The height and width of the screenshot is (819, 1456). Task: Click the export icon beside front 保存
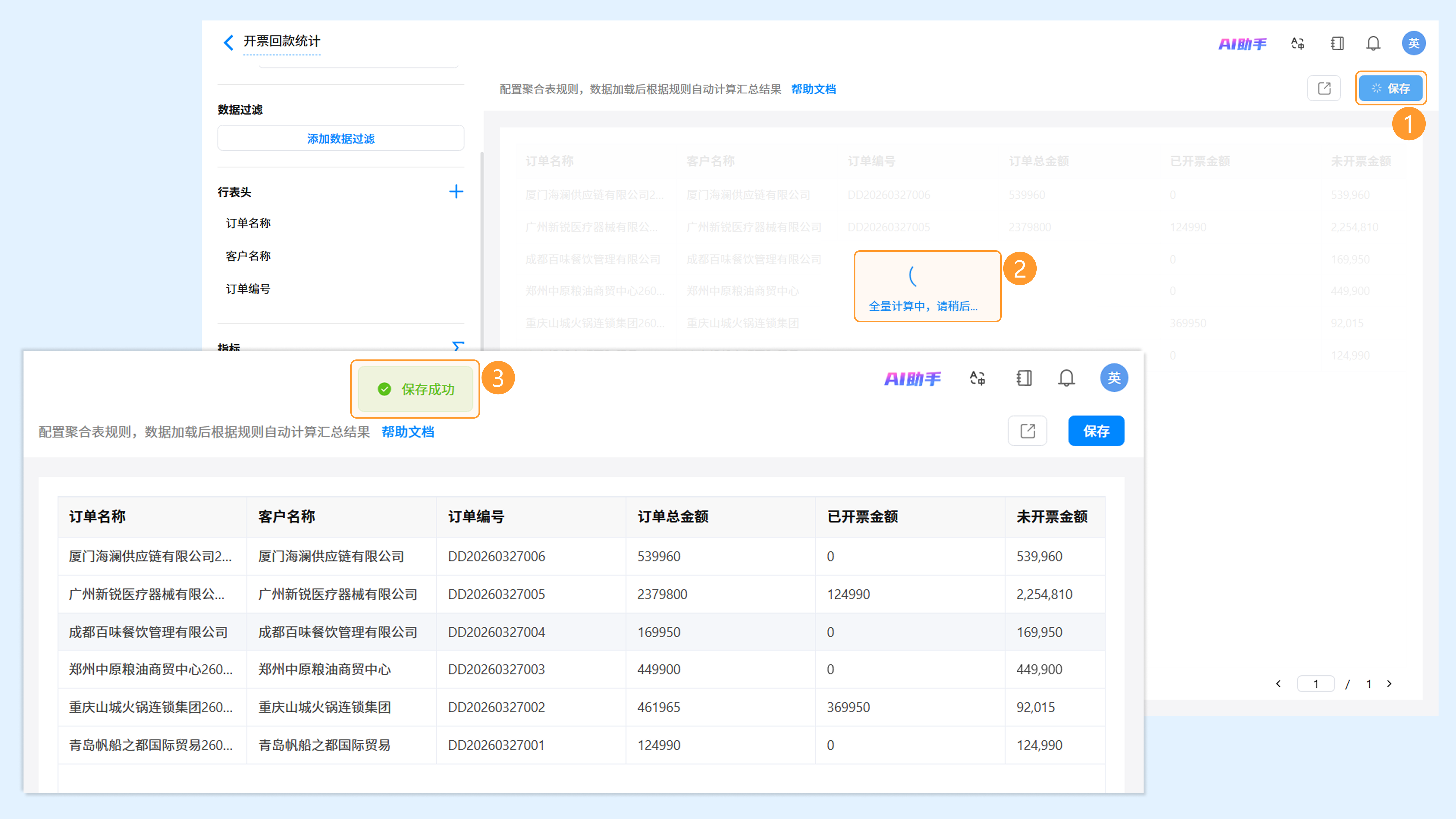pyautogui.click(x=1028, y=431)
